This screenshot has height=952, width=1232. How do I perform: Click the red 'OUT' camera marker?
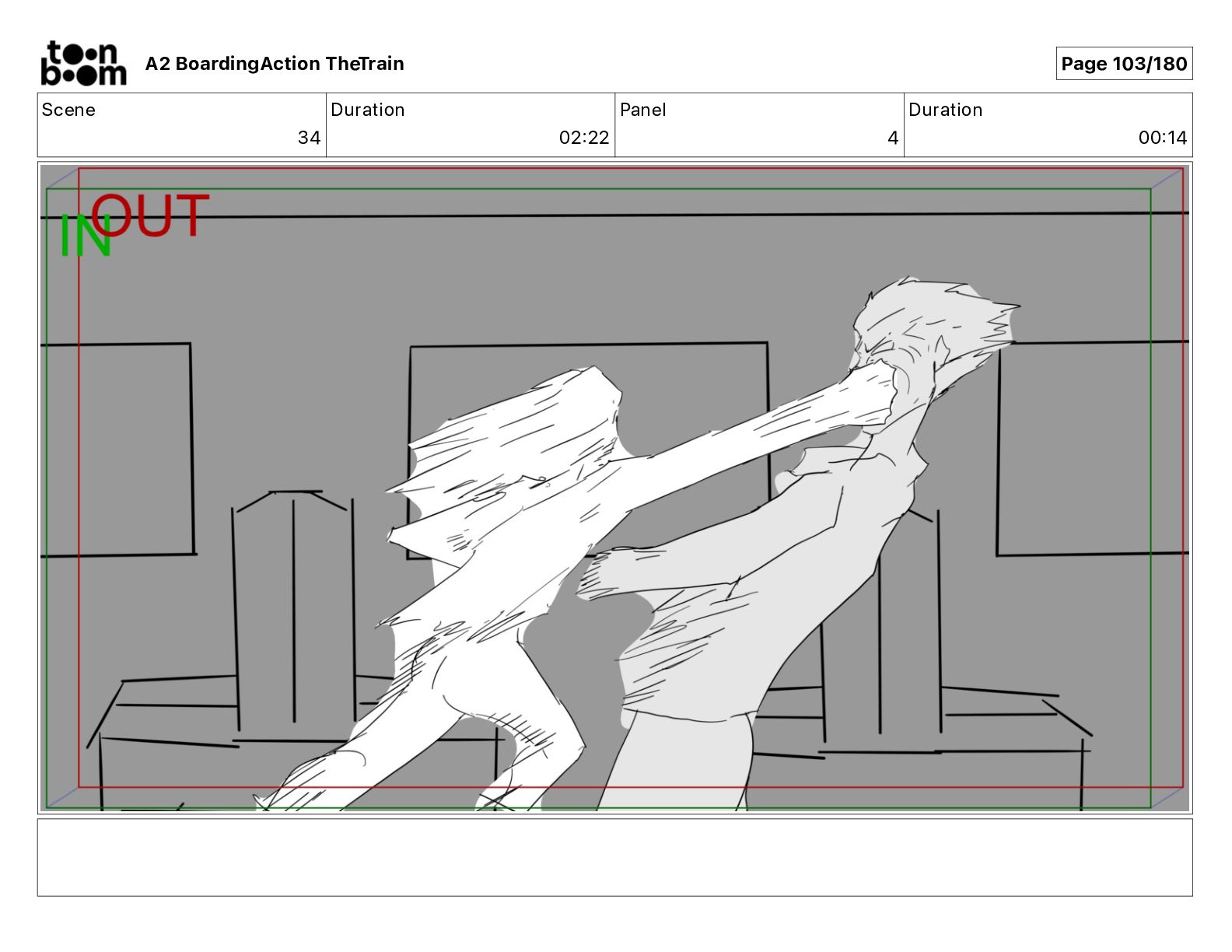151,215
